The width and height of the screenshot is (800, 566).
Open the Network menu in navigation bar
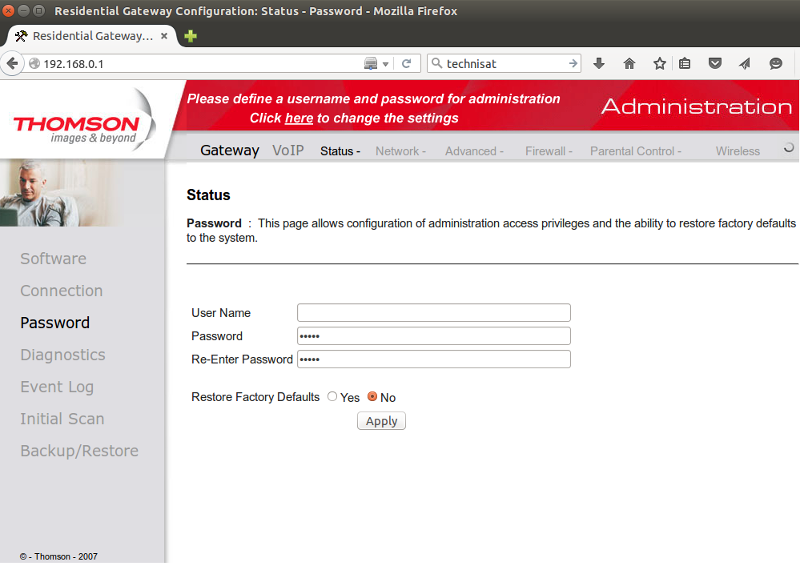(x=400, y=151)
